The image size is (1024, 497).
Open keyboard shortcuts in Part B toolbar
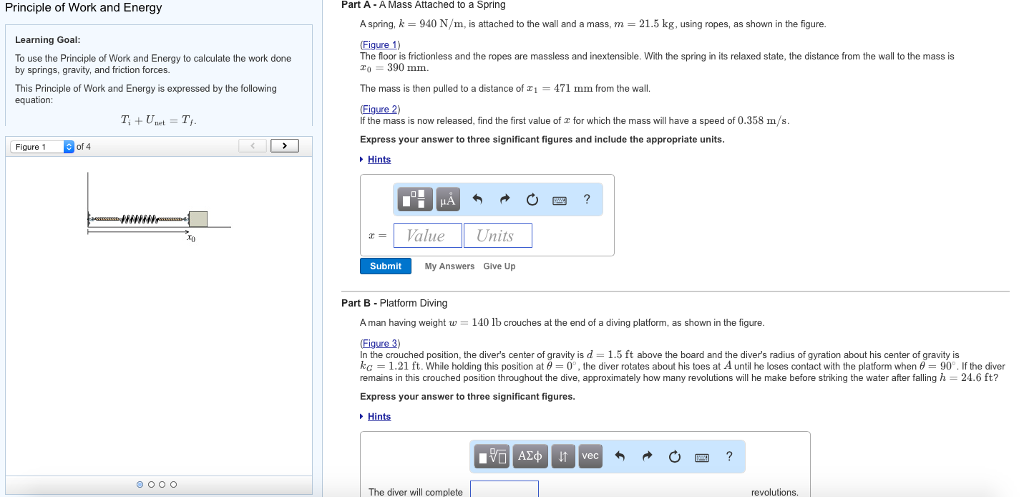702,457
